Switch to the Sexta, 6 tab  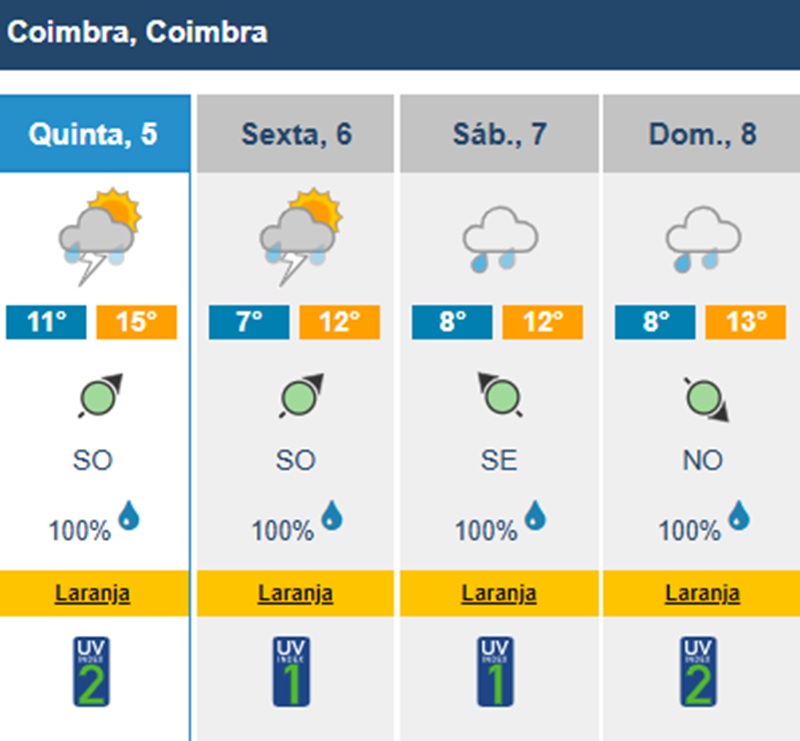(297, 134)
